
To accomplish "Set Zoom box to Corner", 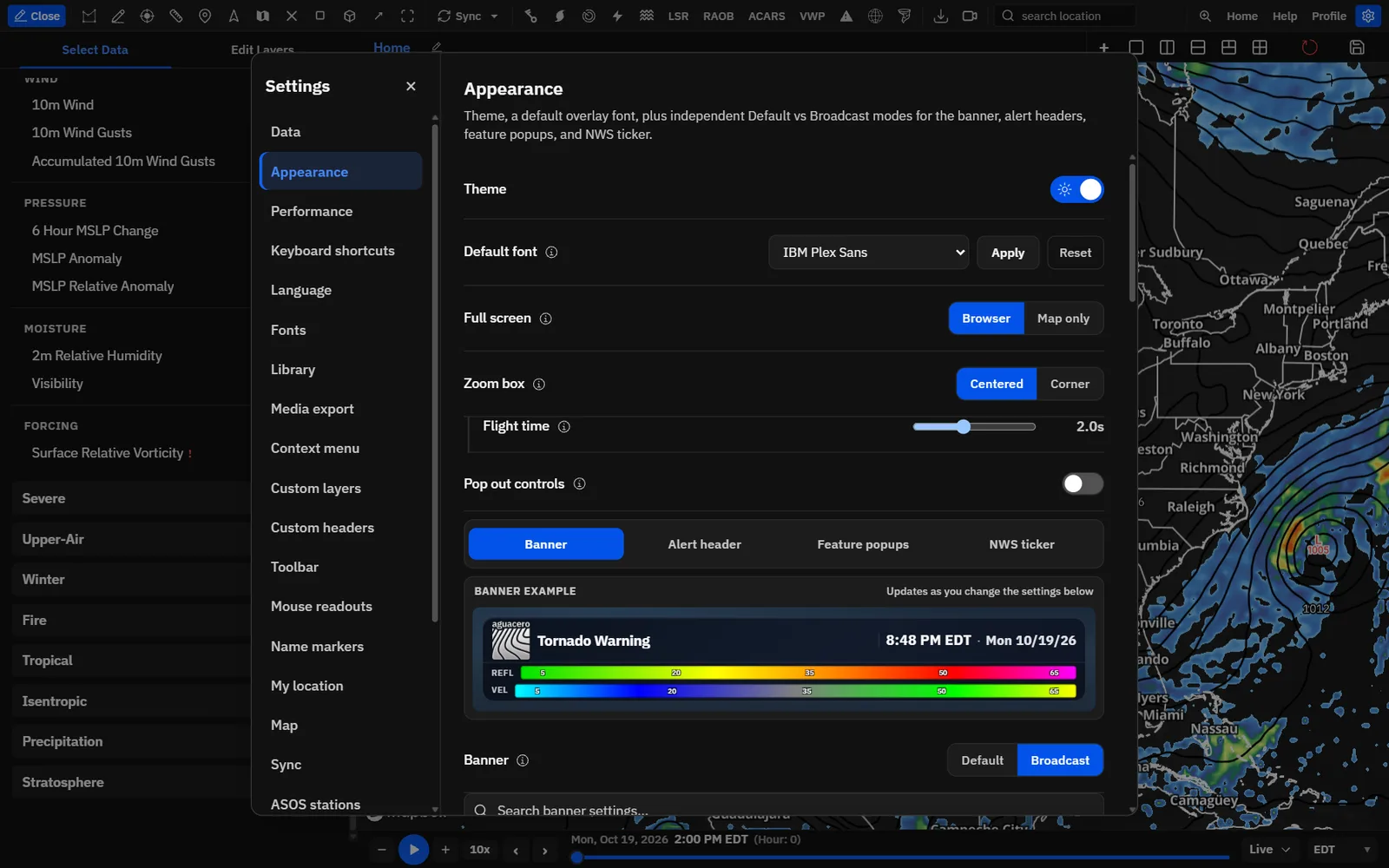I will coord(1070,384).
